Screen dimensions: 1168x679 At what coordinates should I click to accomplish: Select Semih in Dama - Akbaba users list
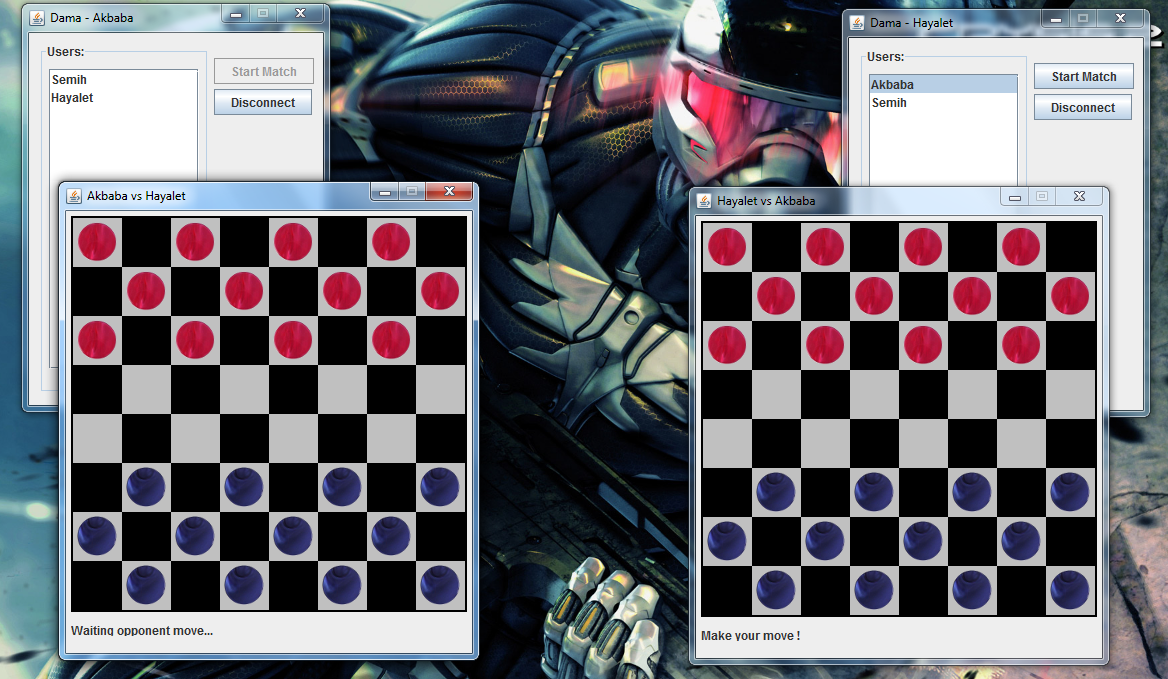[69, 80]
